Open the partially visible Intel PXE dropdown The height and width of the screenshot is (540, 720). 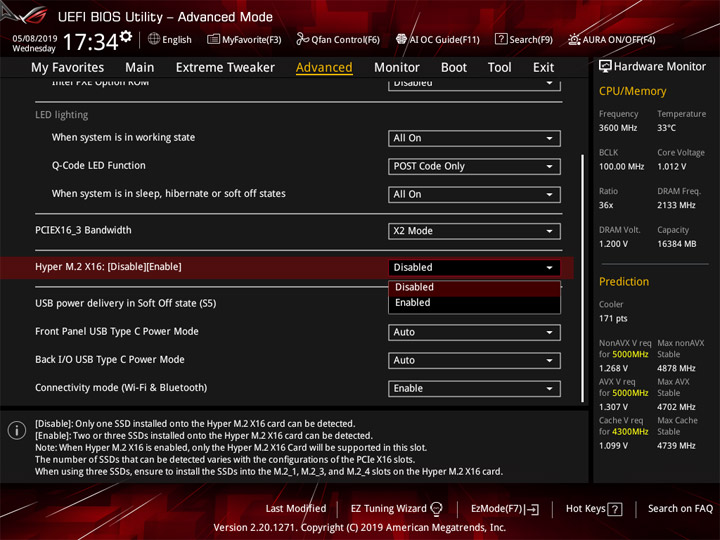click(474, 84)
